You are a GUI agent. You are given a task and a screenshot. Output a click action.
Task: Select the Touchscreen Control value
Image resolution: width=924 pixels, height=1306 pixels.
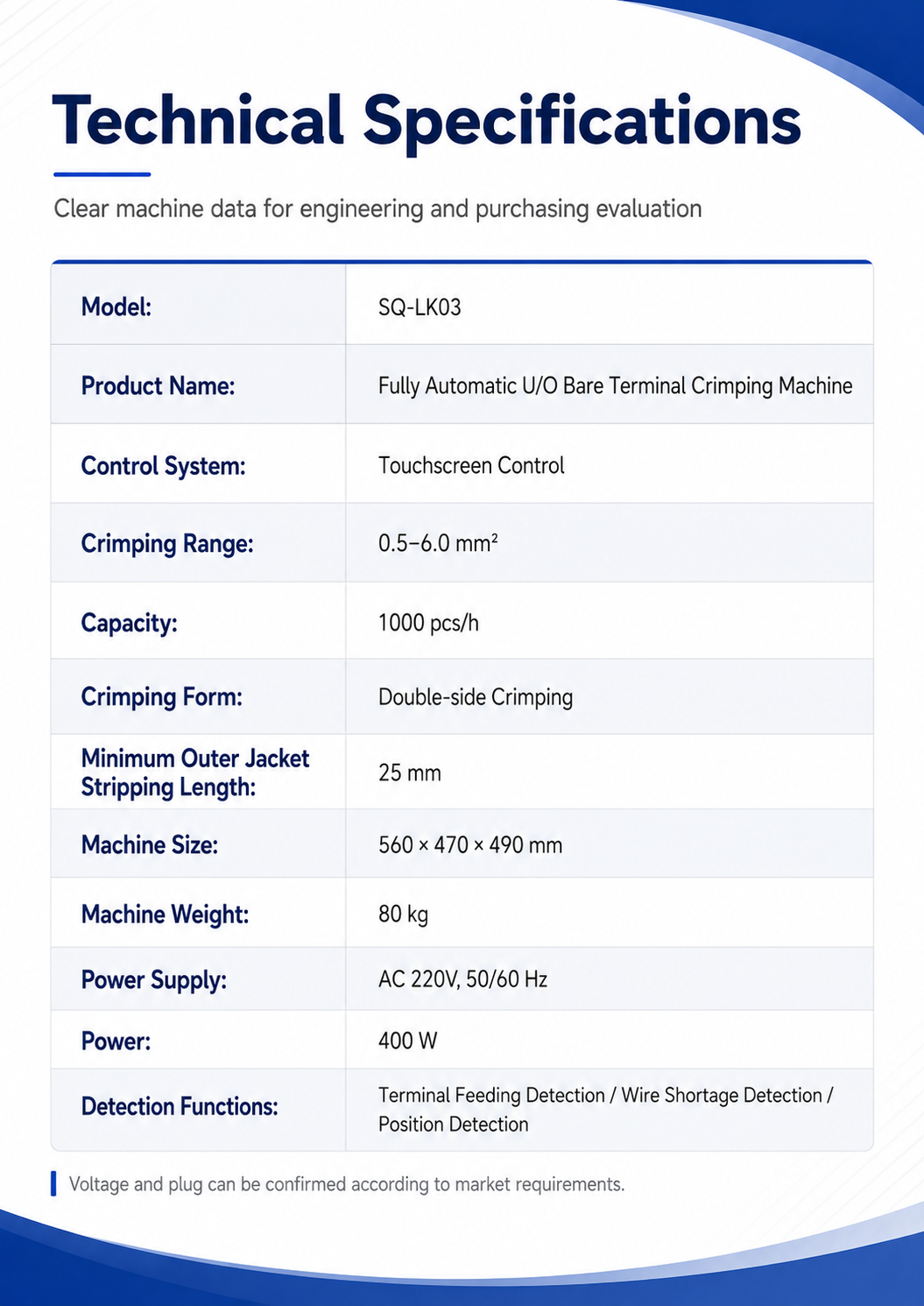471,465
